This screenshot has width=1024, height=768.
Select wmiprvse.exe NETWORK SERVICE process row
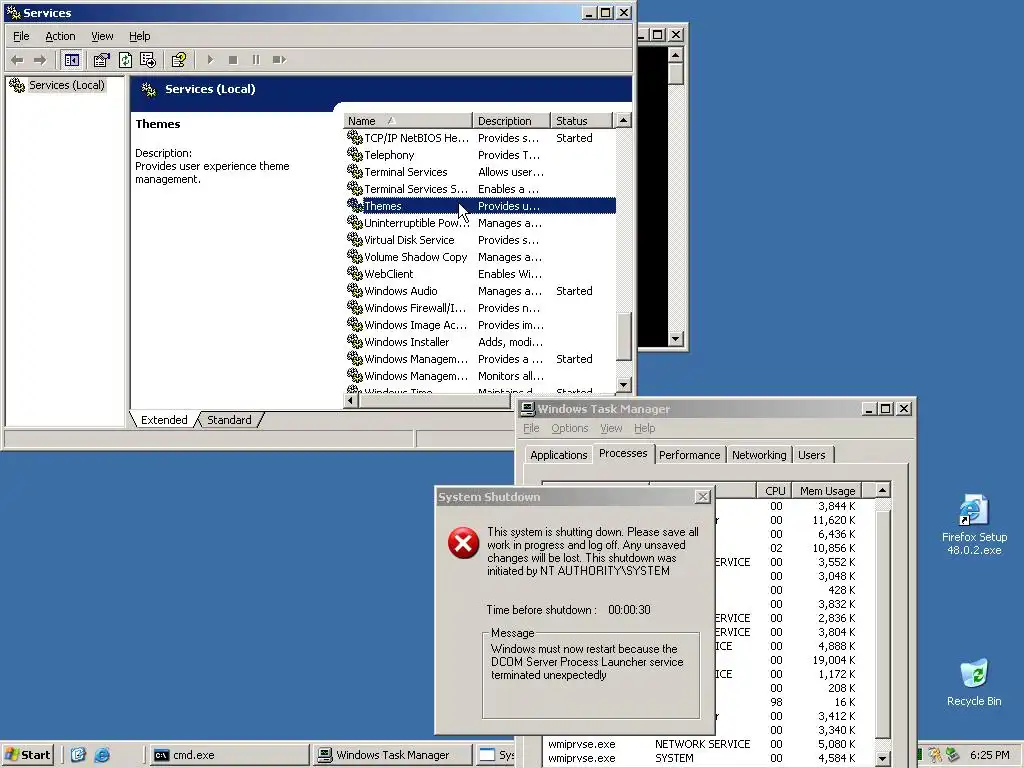point(708,744)
